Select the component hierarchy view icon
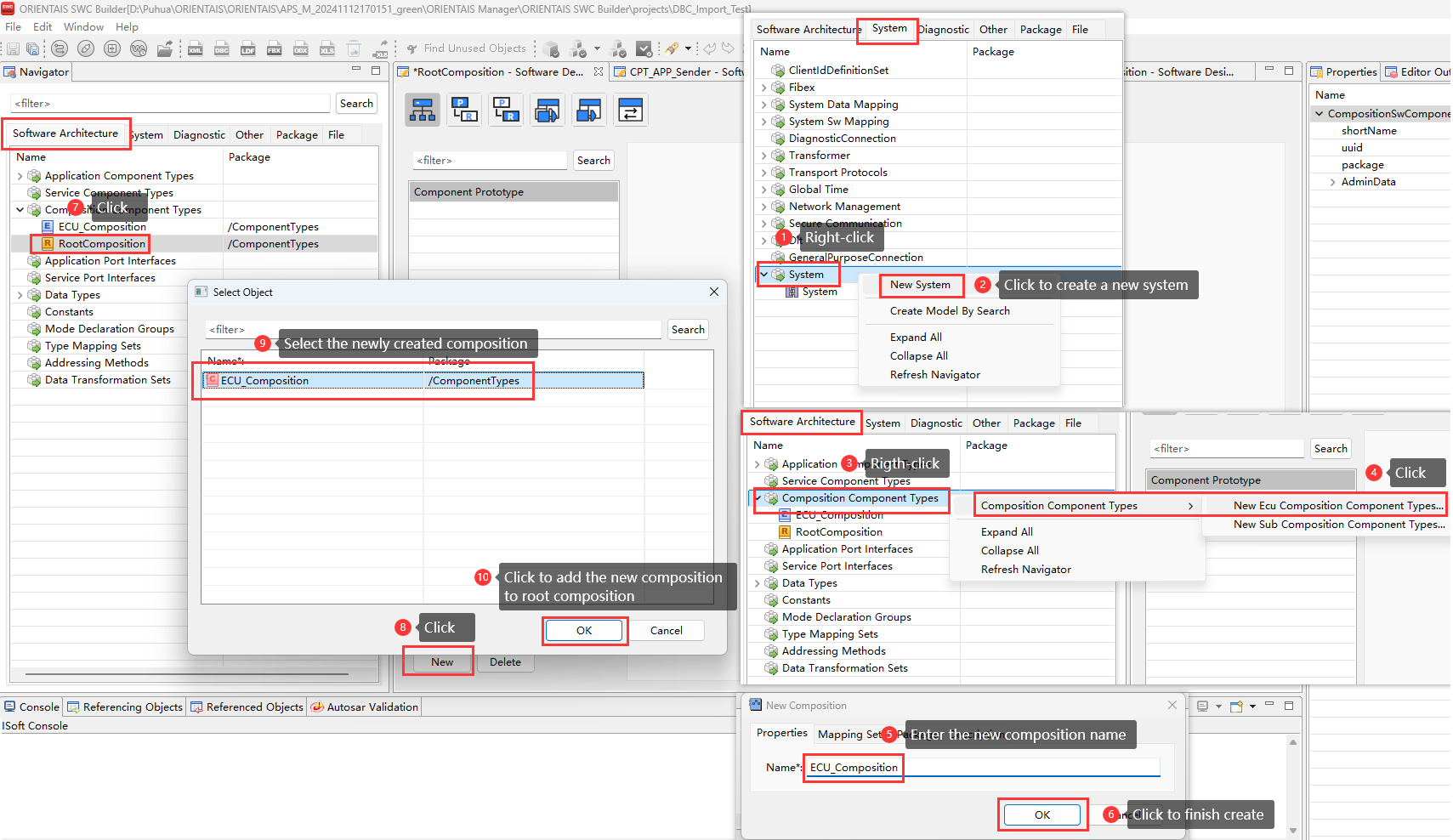The height and width of the screenshot is (840, 1453). 423,111
